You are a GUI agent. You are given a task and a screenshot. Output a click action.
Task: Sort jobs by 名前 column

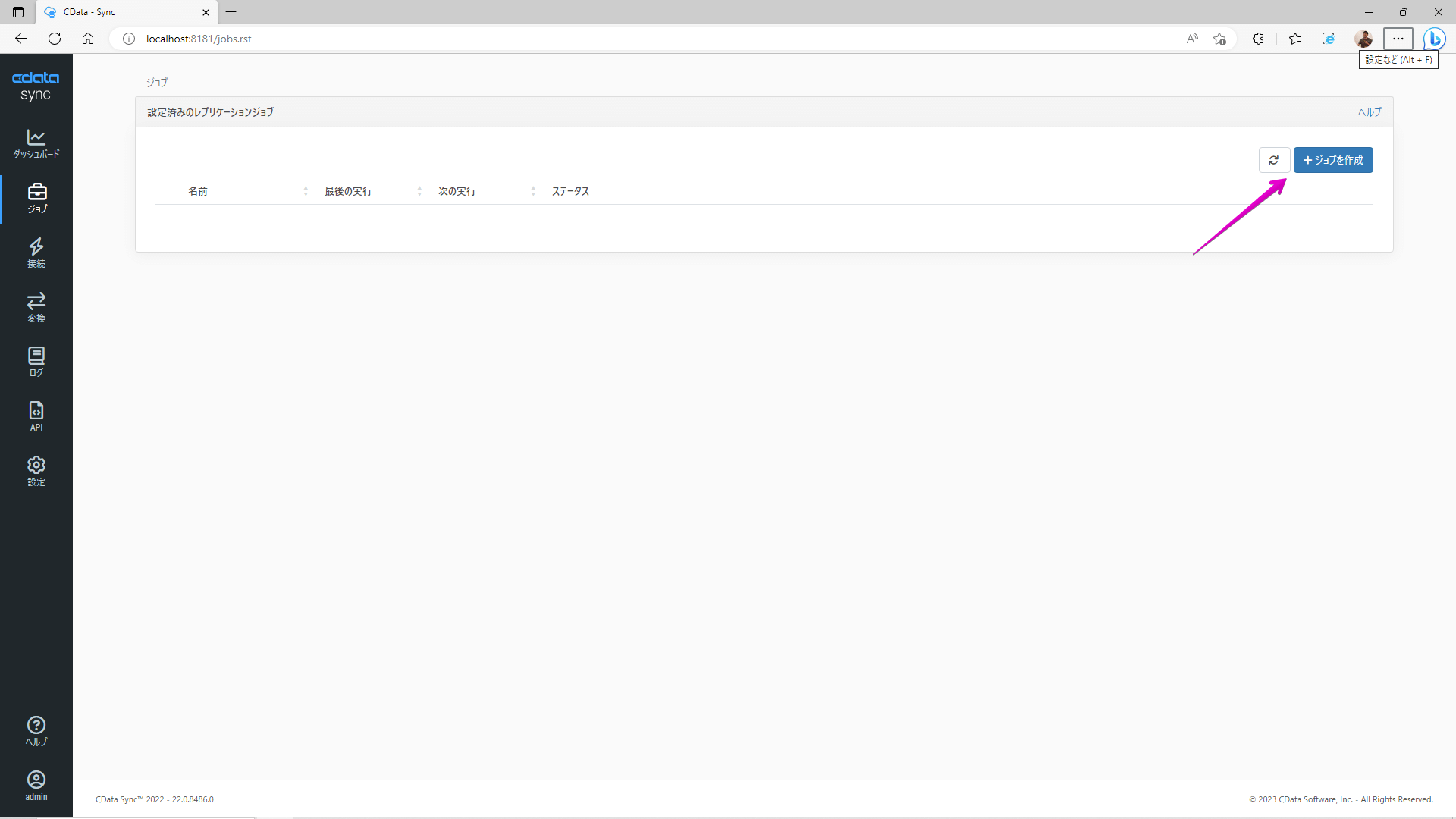198,191
